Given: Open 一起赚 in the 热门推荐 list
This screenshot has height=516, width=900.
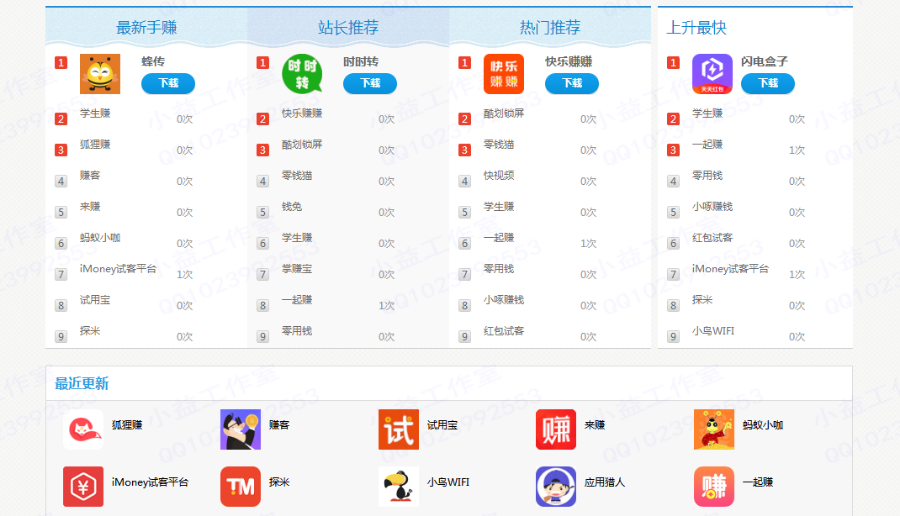Looking at the screenshot, I should tap(499, 238).
